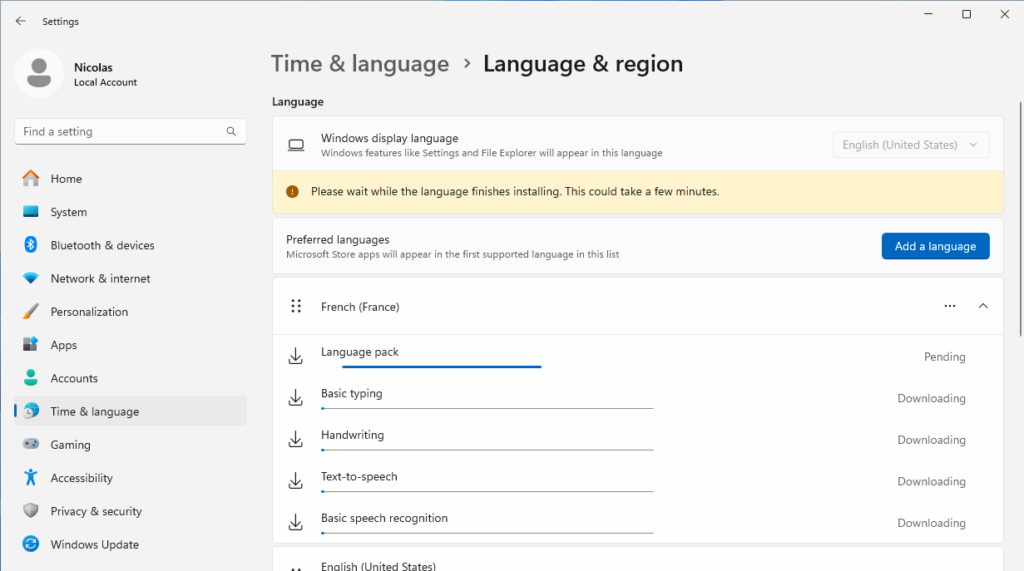This screenshot has height=571, width=1024.
Task: Click the Downloading status for Text-to-speech
Action: coord(931,481)
